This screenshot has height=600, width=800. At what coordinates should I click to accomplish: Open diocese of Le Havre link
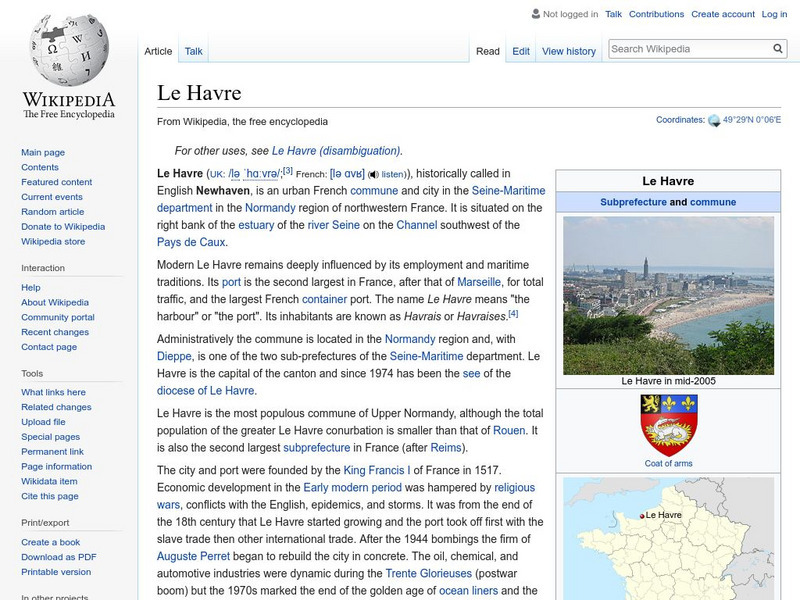pos(206,391)
